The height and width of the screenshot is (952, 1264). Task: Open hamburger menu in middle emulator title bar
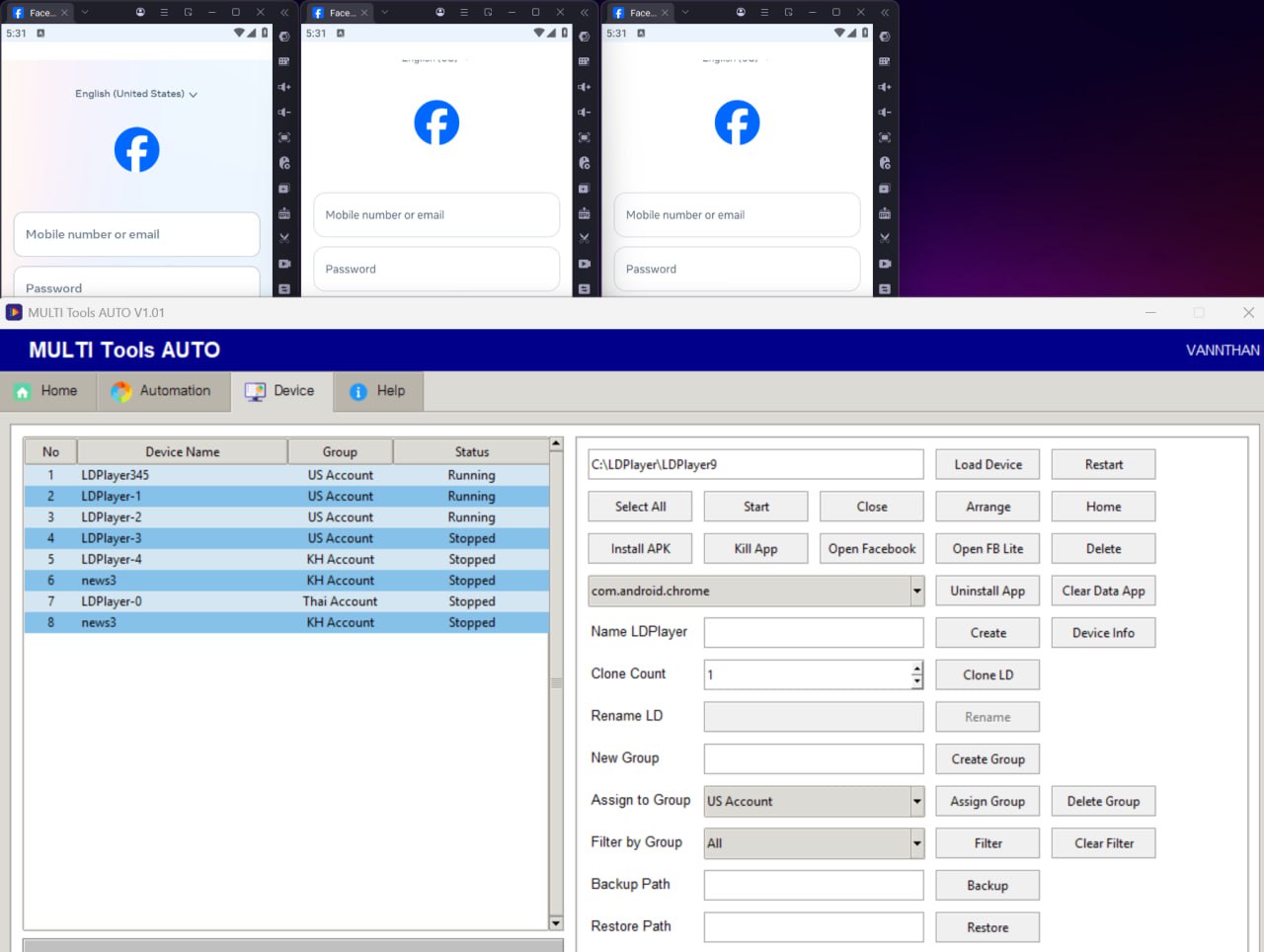tap(464, 12)
